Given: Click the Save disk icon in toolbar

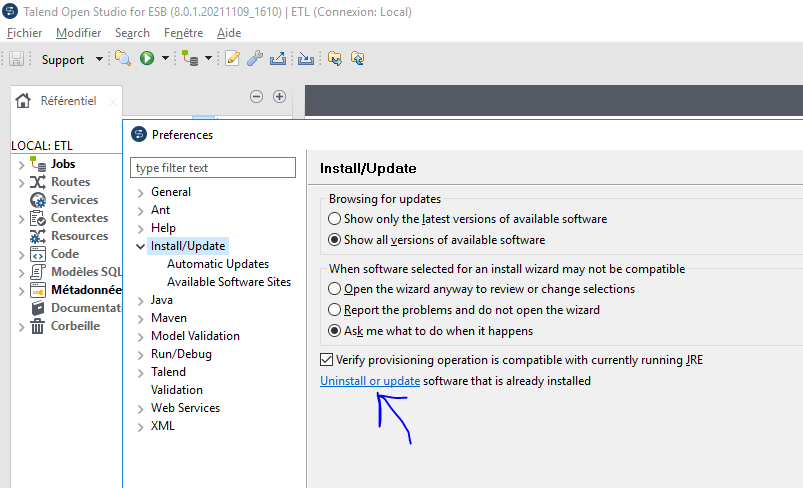Looking at the screenshot, I should coord(16,59).
